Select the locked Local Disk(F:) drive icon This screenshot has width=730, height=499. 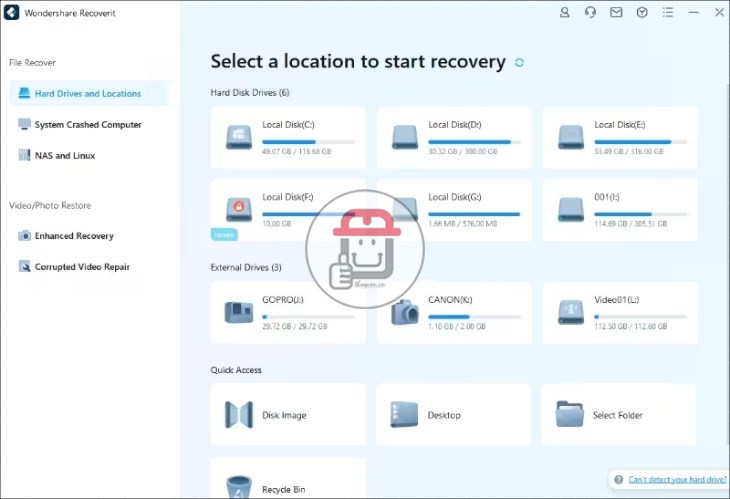(239, 209)
